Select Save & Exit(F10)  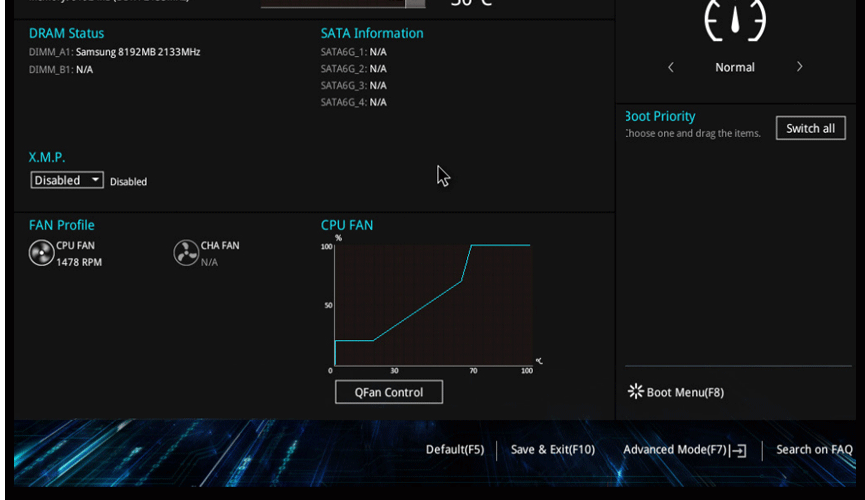coord(553,450)
